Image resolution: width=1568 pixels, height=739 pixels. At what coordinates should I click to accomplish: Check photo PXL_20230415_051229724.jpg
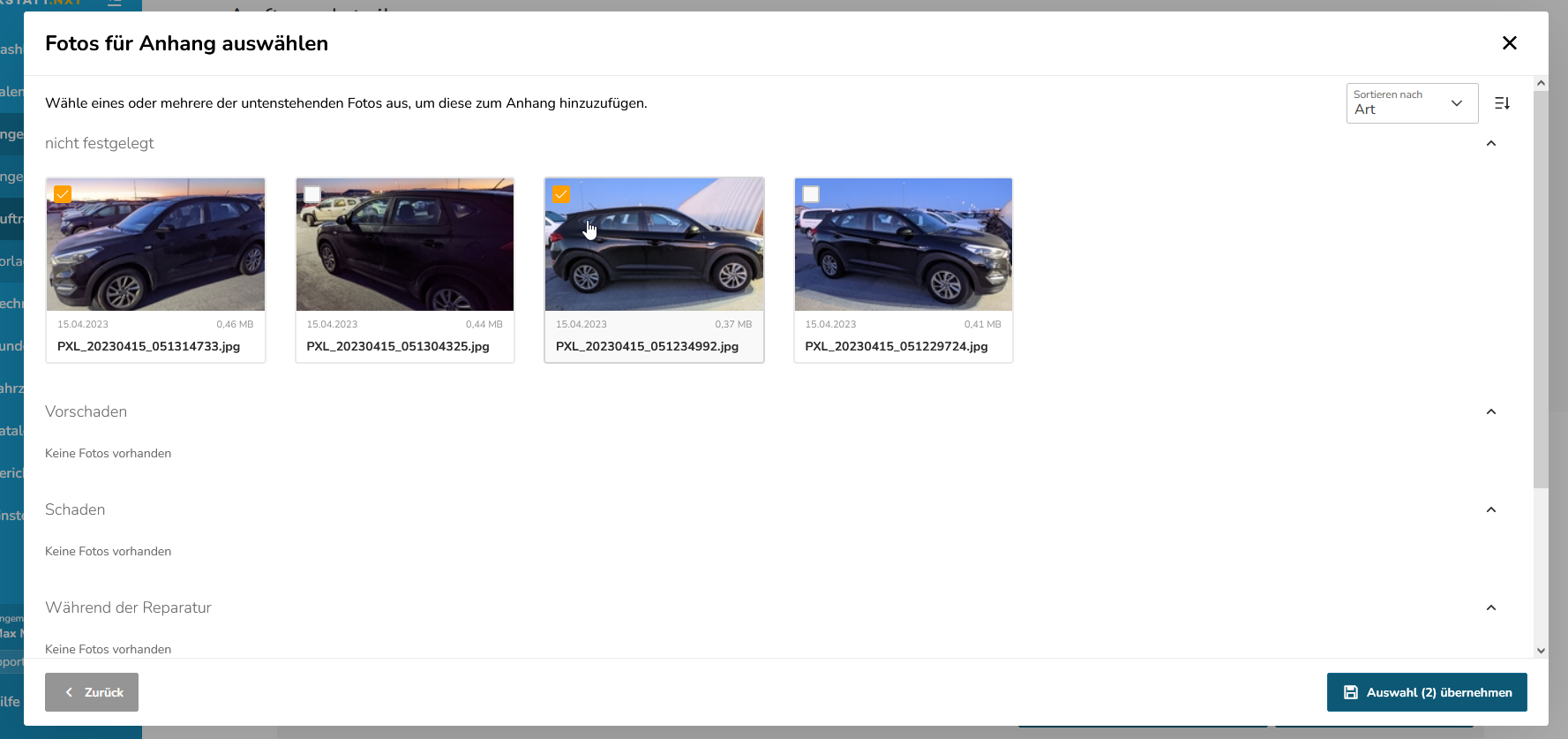(811, 194)
